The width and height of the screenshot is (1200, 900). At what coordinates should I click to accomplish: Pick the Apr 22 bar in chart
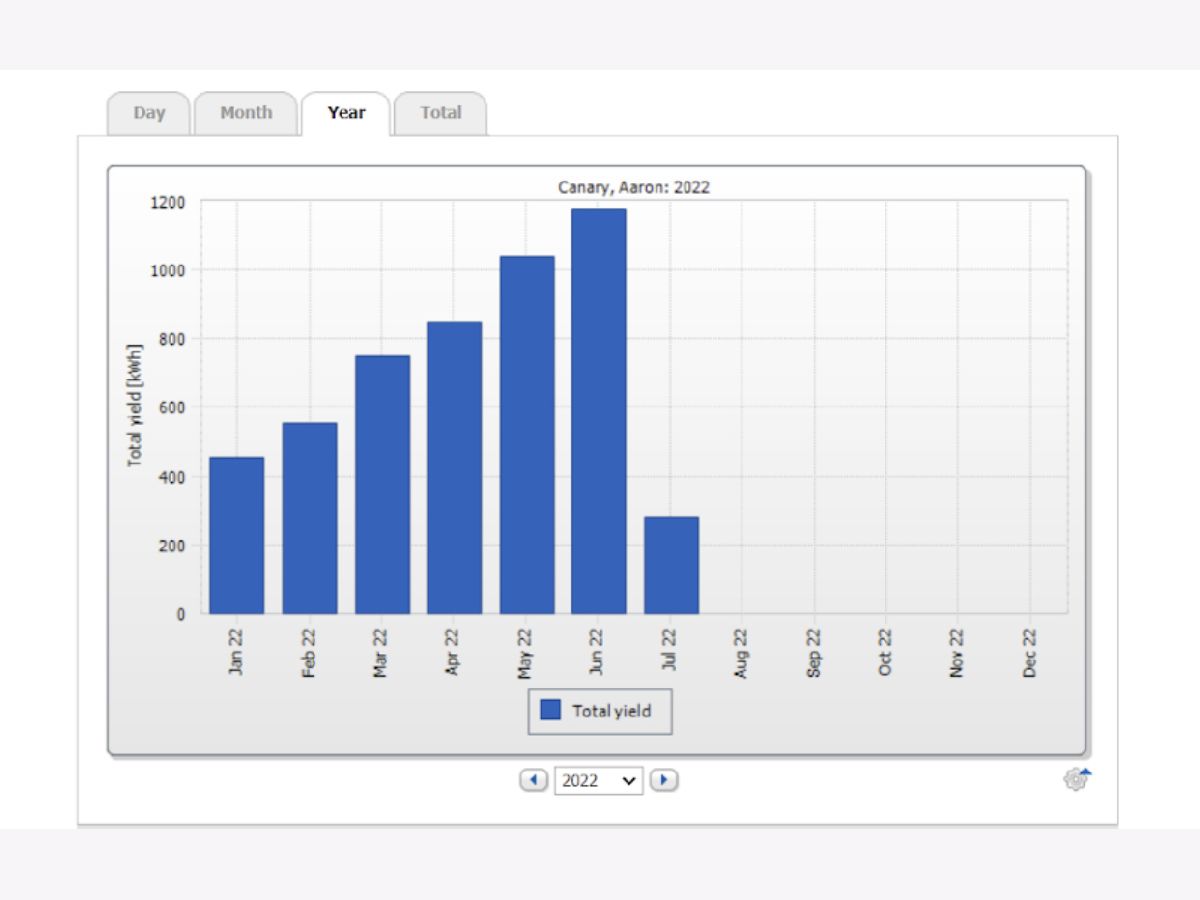pos(454,467)
